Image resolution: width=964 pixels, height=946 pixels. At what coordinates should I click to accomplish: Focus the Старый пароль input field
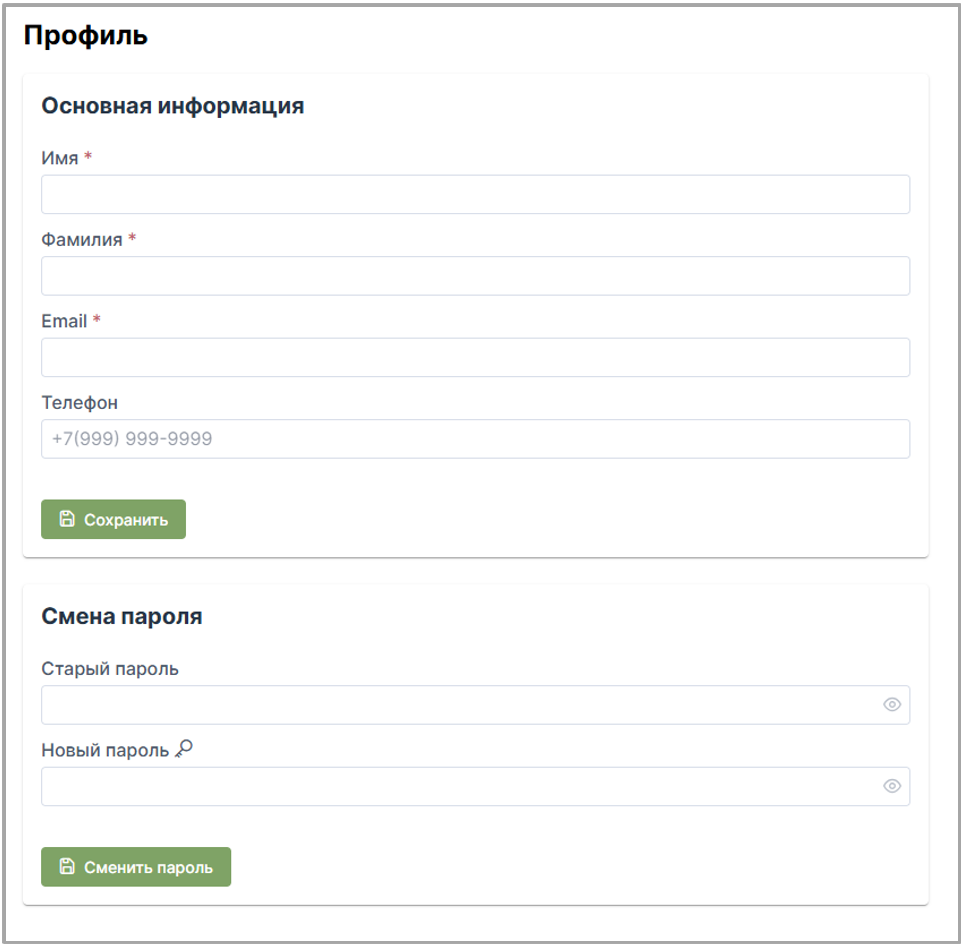460,705
